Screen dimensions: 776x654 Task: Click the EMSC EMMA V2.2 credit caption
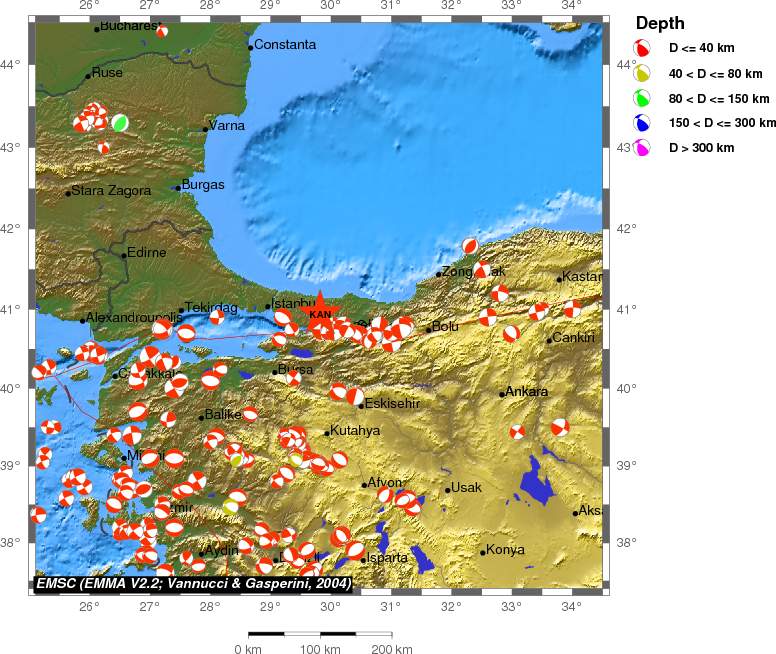coord(194,583)
